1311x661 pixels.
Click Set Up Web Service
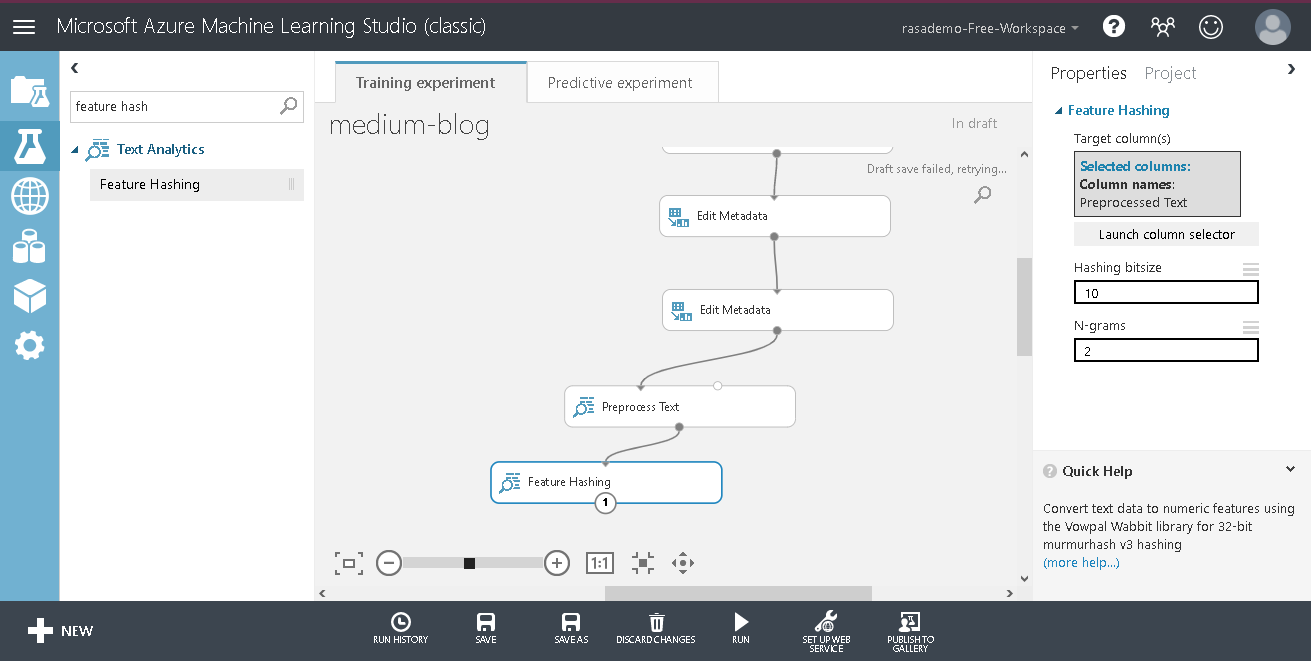coord(826,631)
